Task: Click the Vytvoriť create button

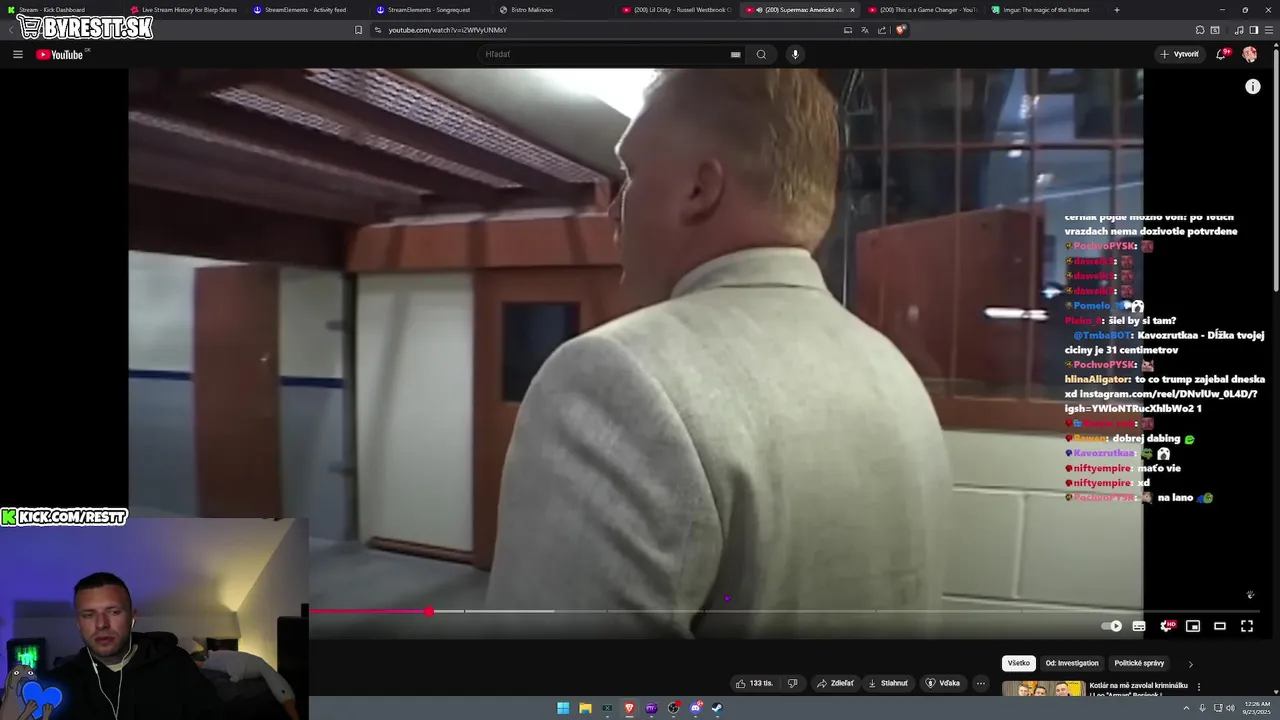Action: pyautogui.click(x=1179, y=54)
